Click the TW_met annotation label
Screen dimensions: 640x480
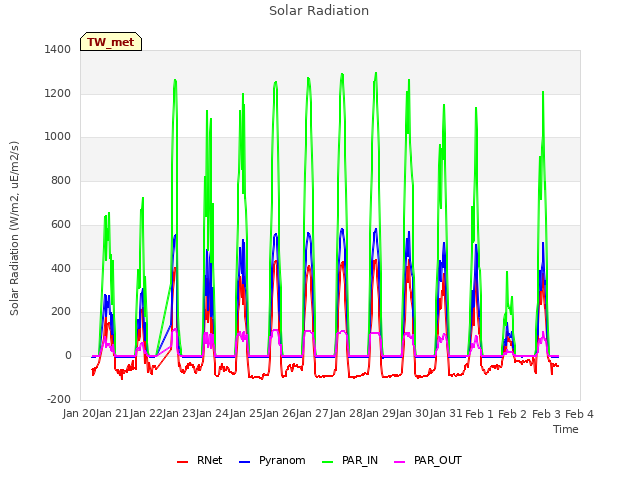coord(111,42)
